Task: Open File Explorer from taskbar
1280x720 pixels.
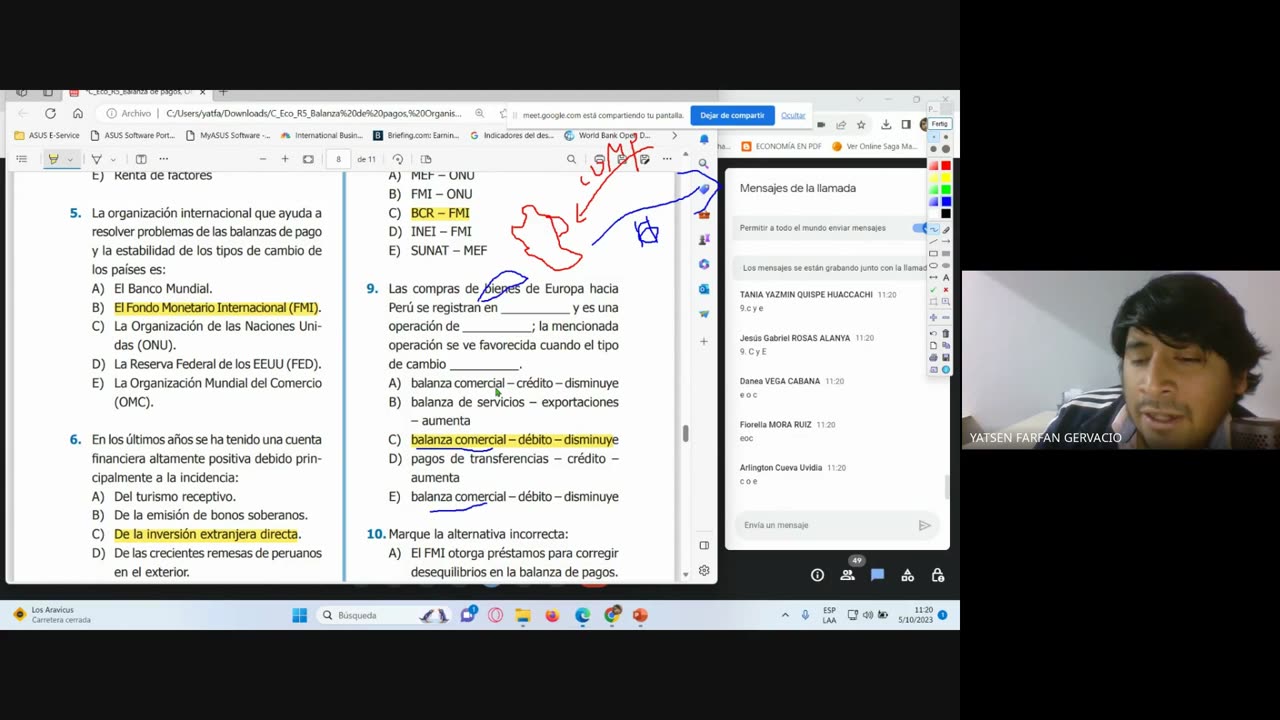Action: click(523, 615)
